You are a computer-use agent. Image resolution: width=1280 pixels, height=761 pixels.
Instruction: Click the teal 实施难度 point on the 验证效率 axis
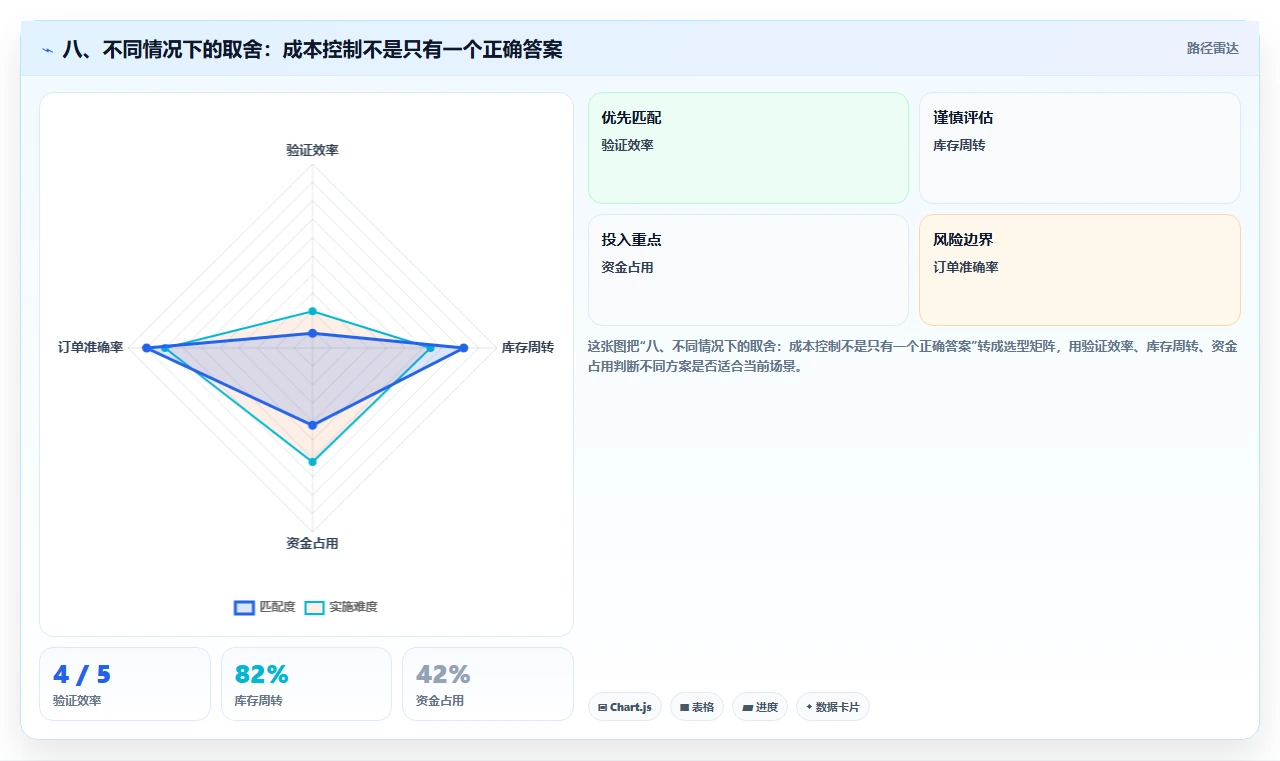[312, 311]
